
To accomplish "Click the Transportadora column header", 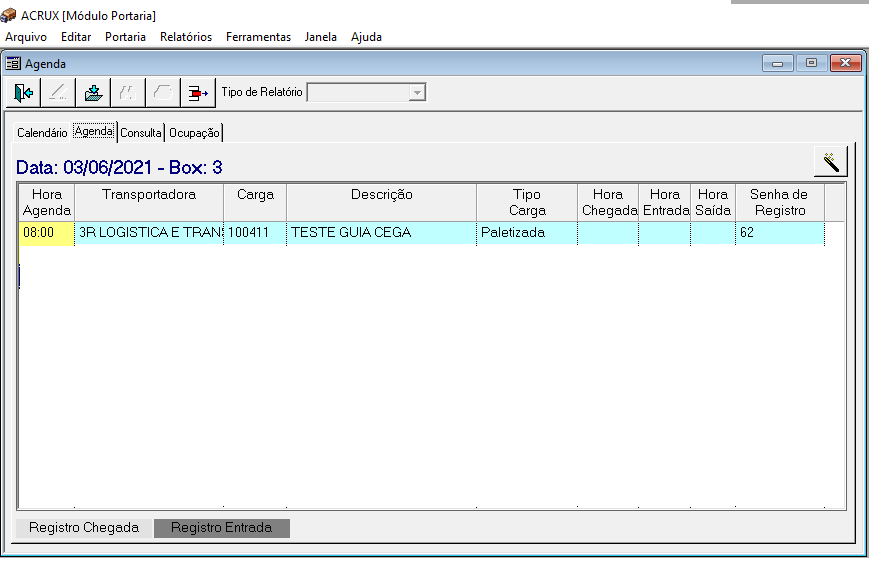I will [x=149, y=202].
